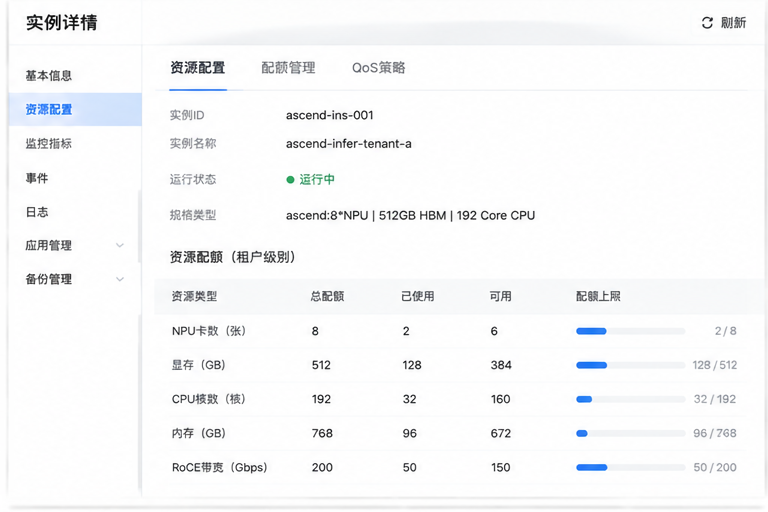Click the 资源类型 column header
Screen dimensions: 768x512
[194, 296]
